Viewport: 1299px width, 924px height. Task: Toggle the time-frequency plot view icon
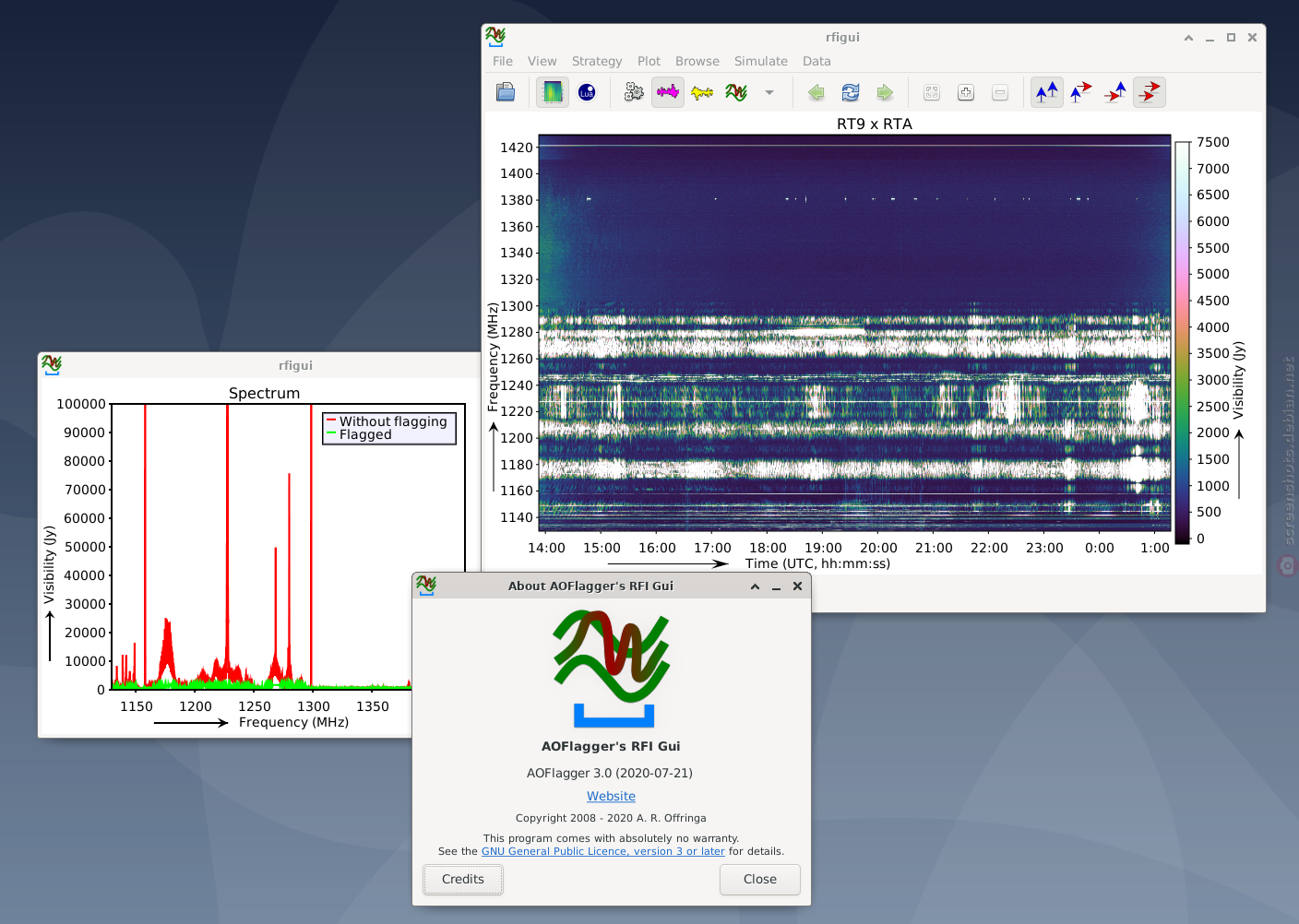(553, 92)
